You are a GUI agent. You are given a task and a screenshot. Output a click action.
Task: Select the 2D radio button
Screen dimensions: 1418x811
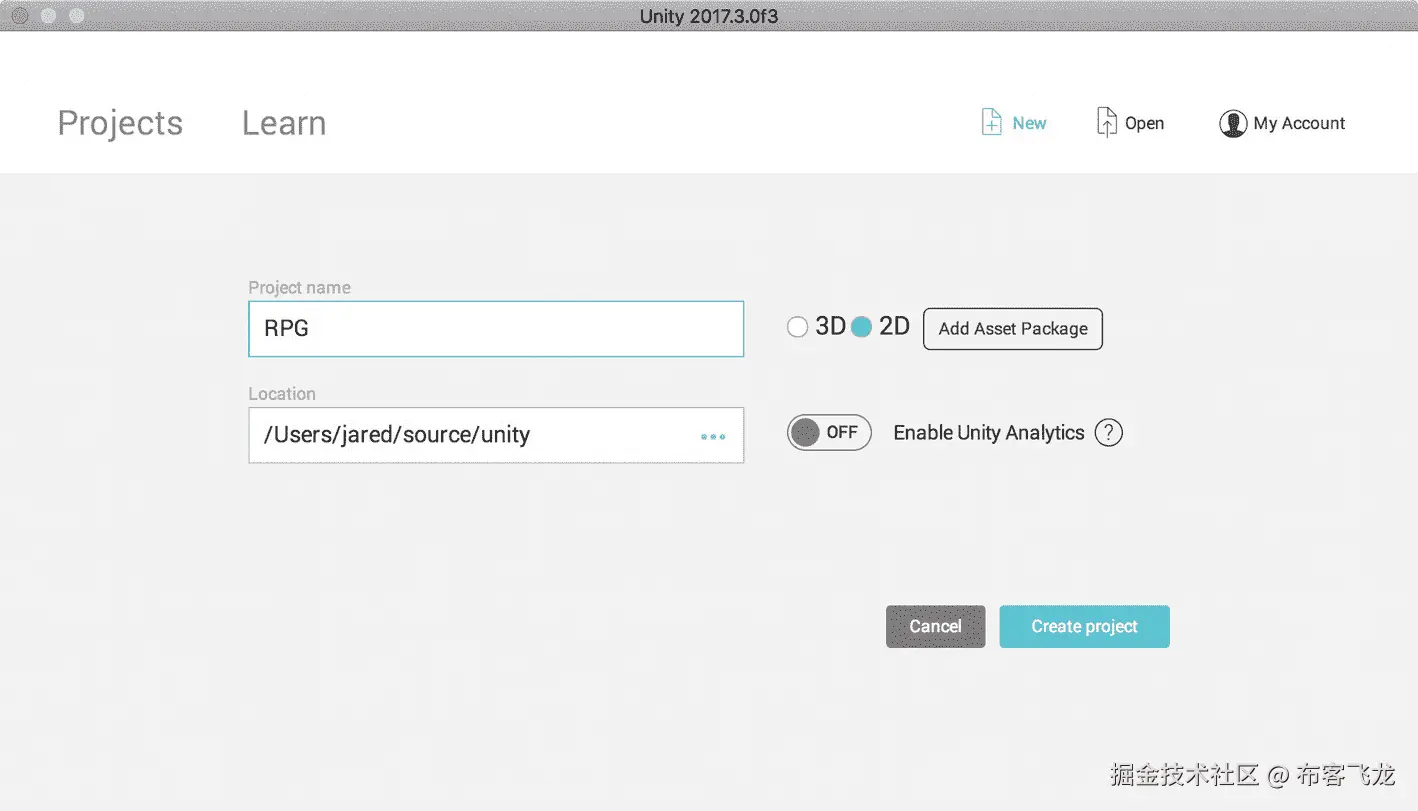pos(861,327)
